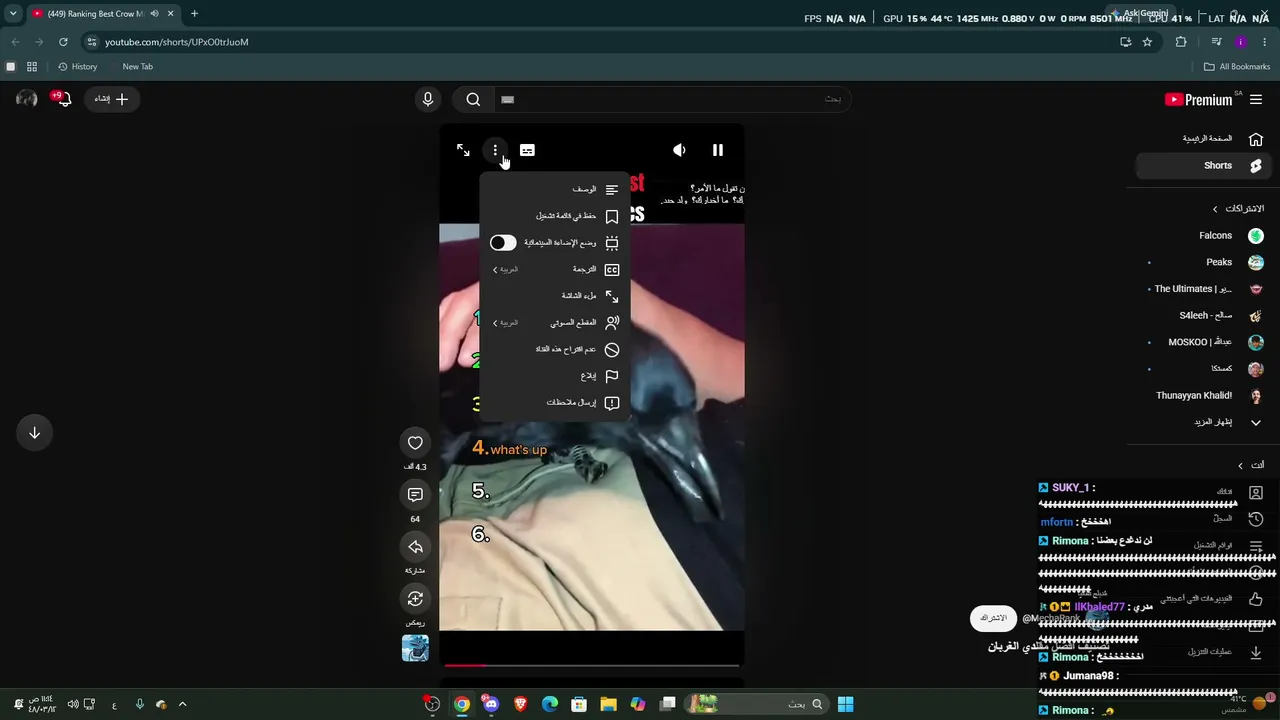Viewport: 1280px width, 720px height.
Task: Open the الوصف (description) menu entry
Action: 555,189
